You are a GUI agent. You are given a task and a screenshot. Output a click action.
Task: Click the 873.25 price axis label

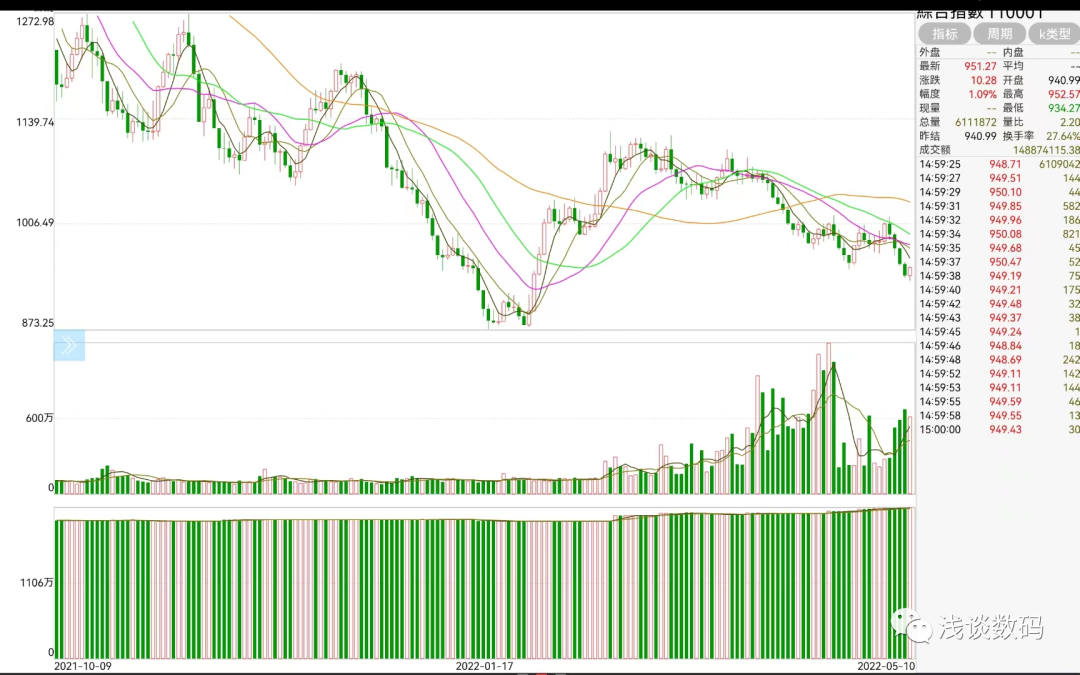tap(37, 323)
